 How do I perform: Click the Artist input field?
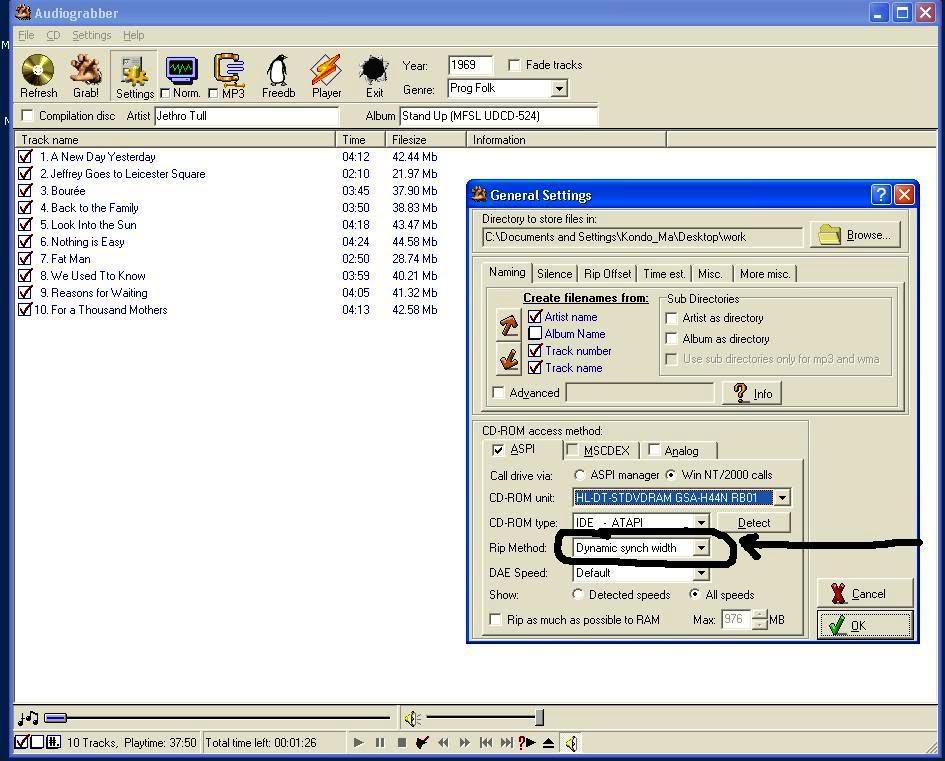point(246,116)
